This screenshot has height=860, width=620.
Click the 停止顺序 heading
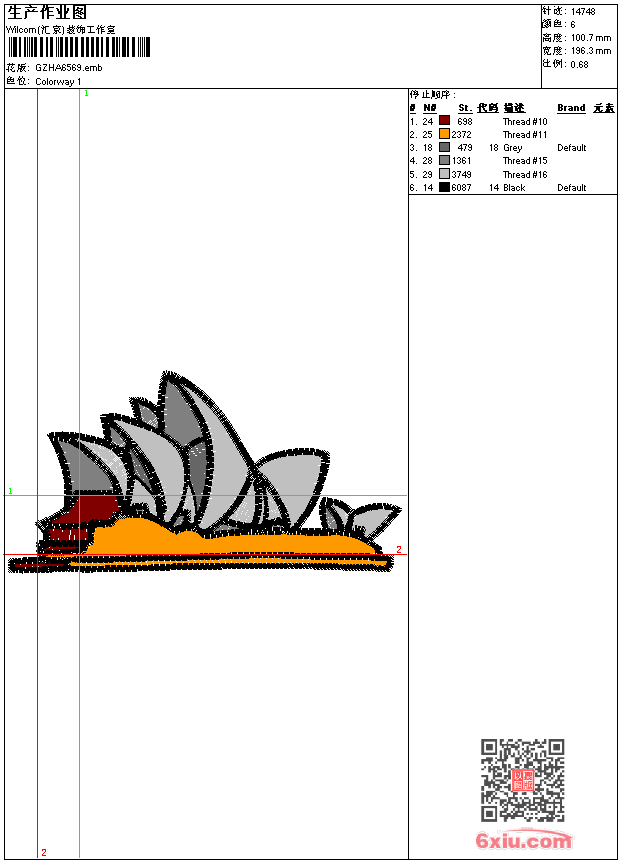click(x=433, y=94)
